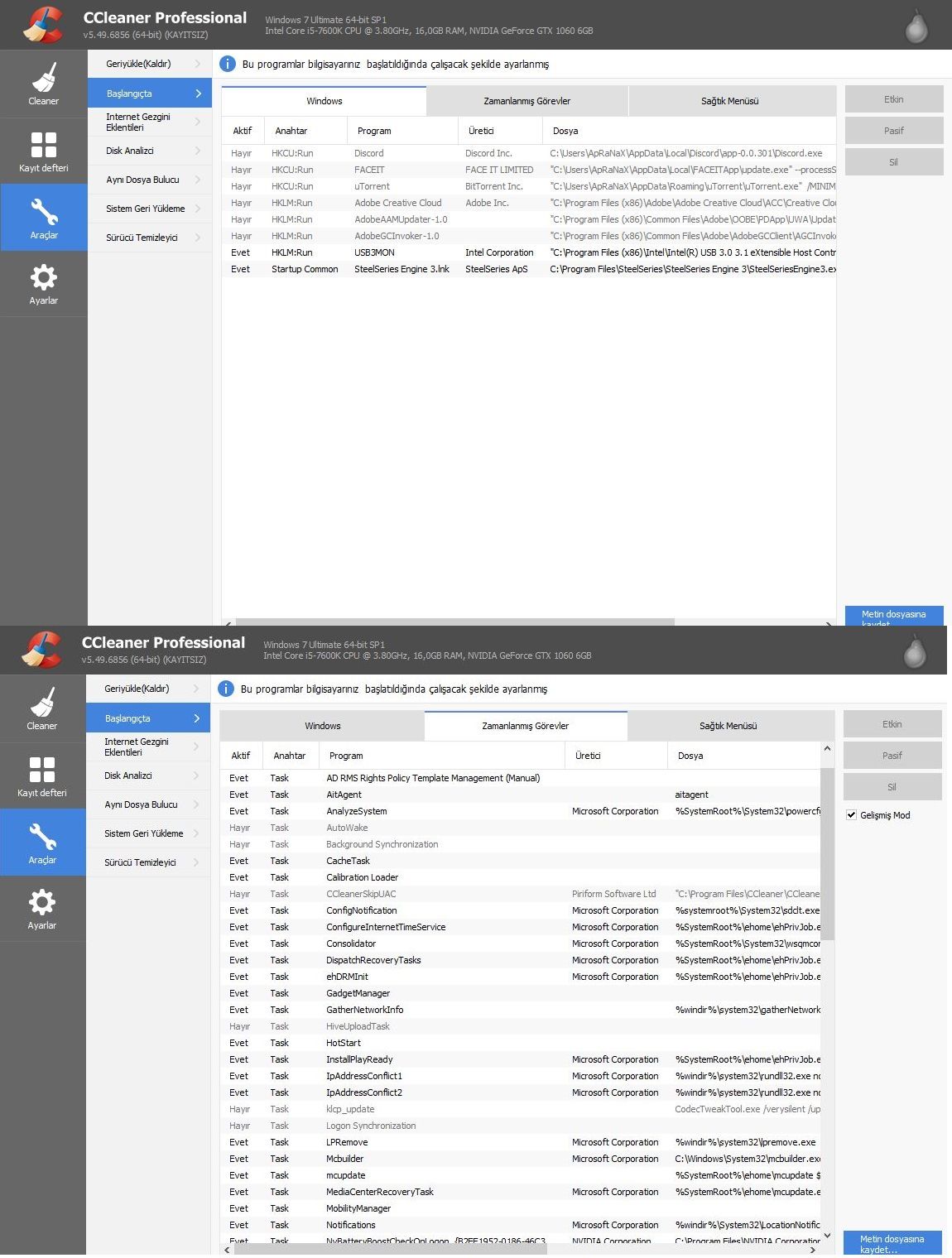Select the GadgetManager task row
Image resolution: width=952 pixels, height=1258 pixels.
[x=521, y=993]
